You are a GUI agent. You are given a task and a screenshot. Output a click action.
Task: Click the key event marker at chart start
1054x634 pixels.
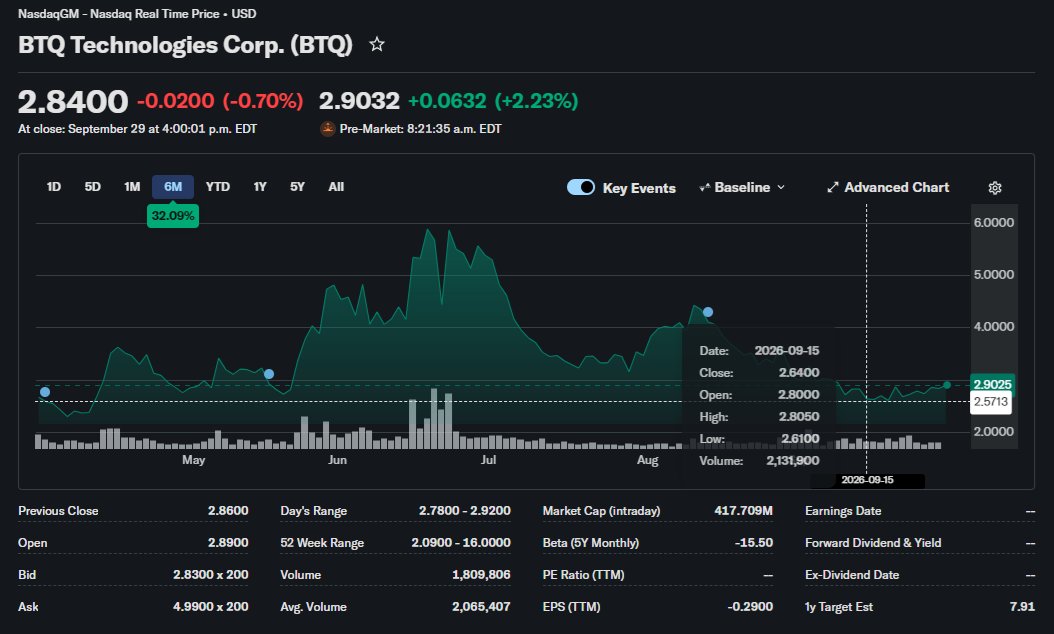(x=45, y=392)
